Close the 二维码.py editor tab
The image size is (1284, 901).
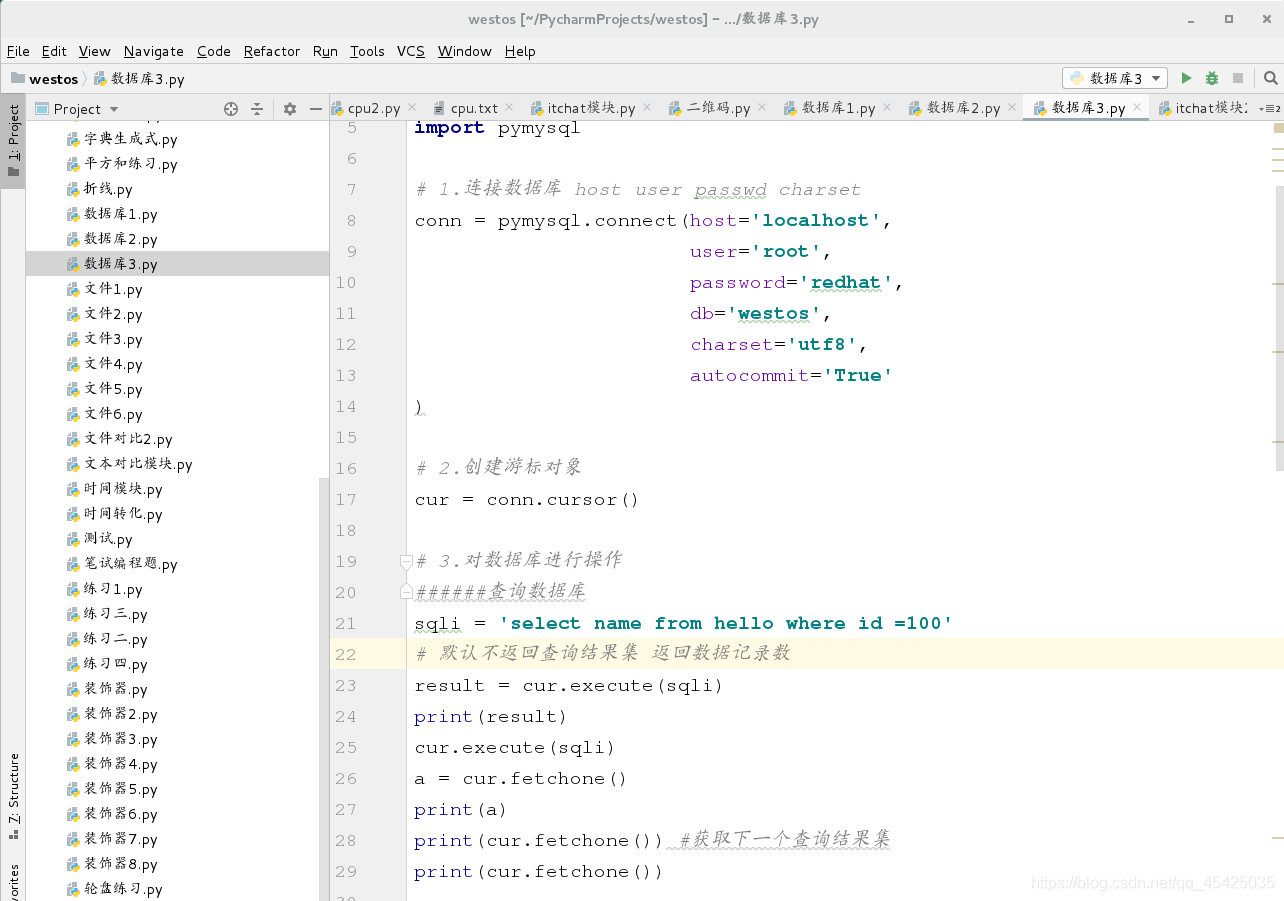[761, 107]
